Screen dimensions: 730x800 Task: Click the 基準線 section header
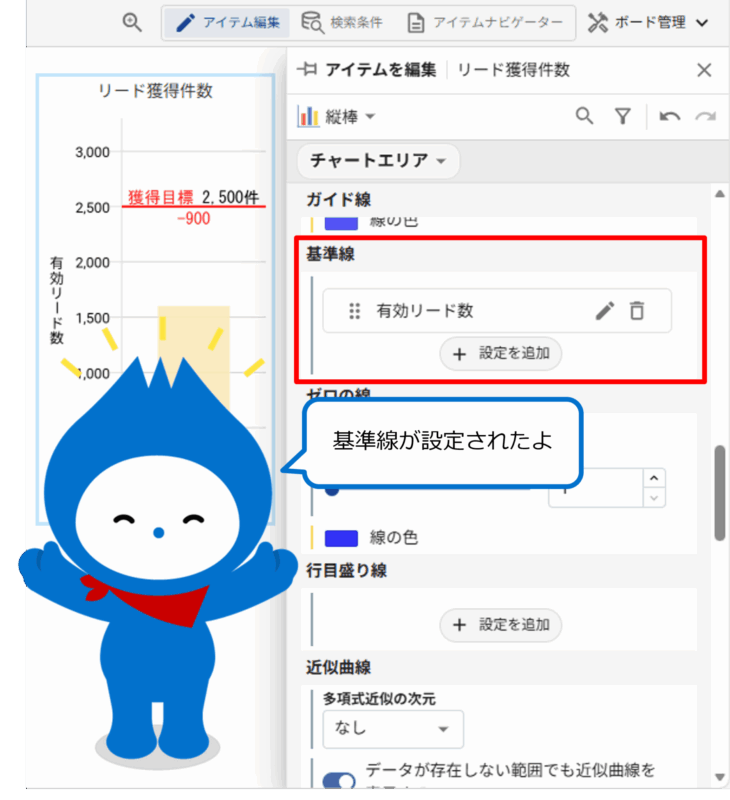330,254
